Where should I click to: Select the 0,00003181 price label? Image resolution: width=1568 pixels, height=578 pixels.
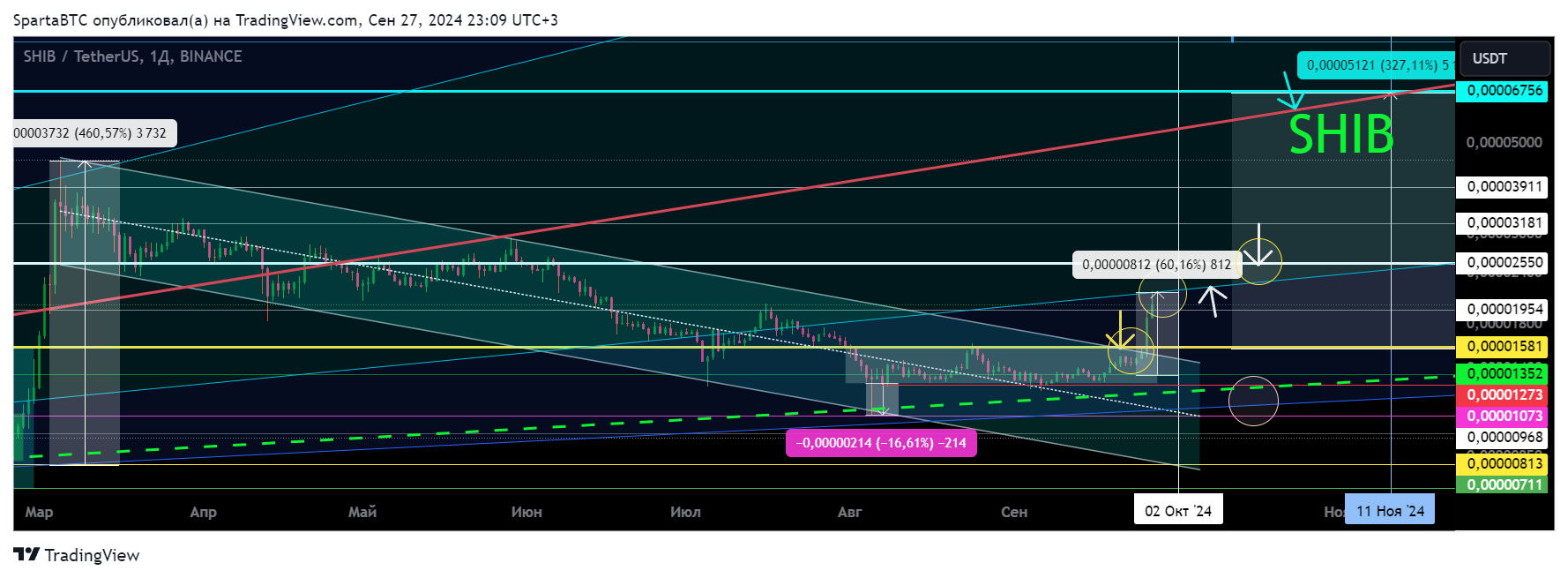click(x=1502, y=223)
